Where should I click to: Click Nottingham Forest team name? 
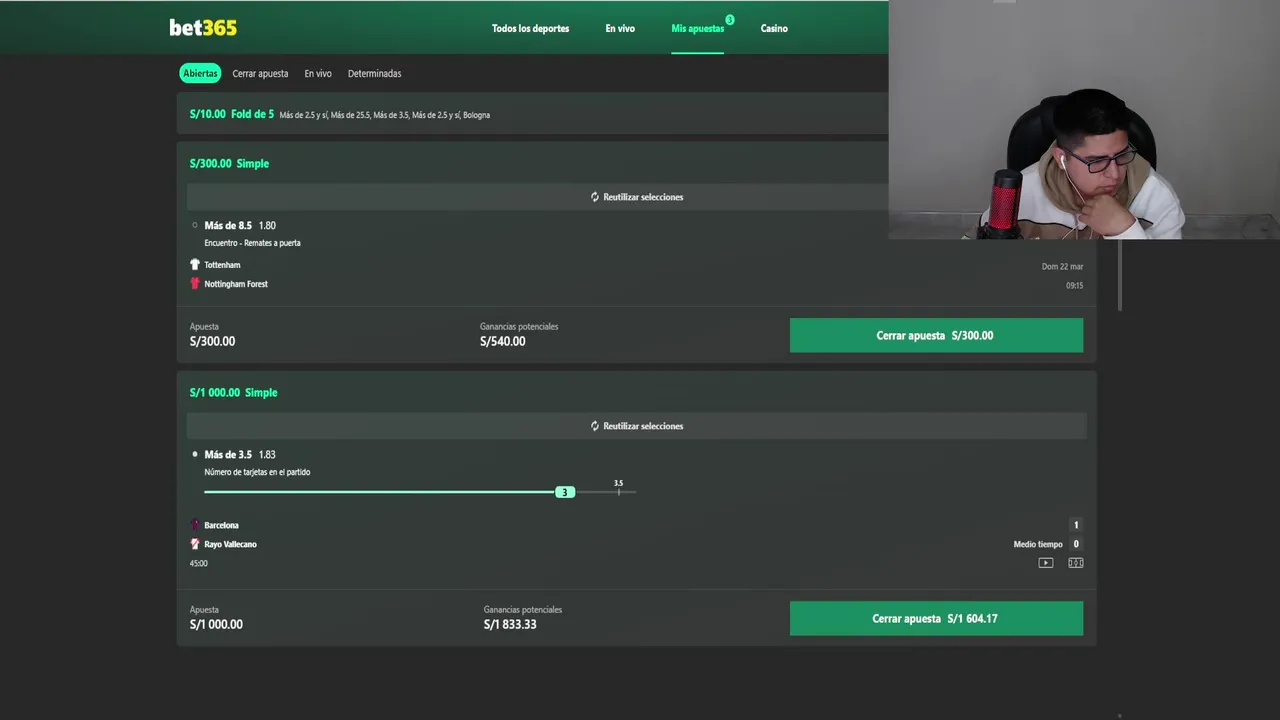236,284
